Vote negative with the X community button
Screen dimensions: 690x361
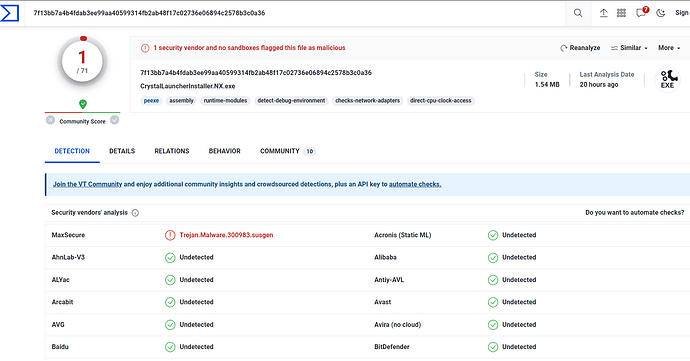coord(51,120)
